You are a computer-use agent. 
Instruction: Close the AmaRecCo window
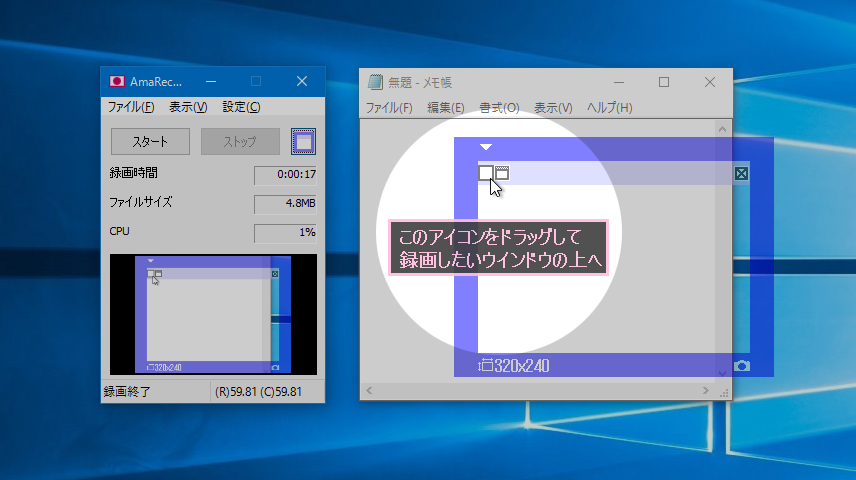click(302, 81)
